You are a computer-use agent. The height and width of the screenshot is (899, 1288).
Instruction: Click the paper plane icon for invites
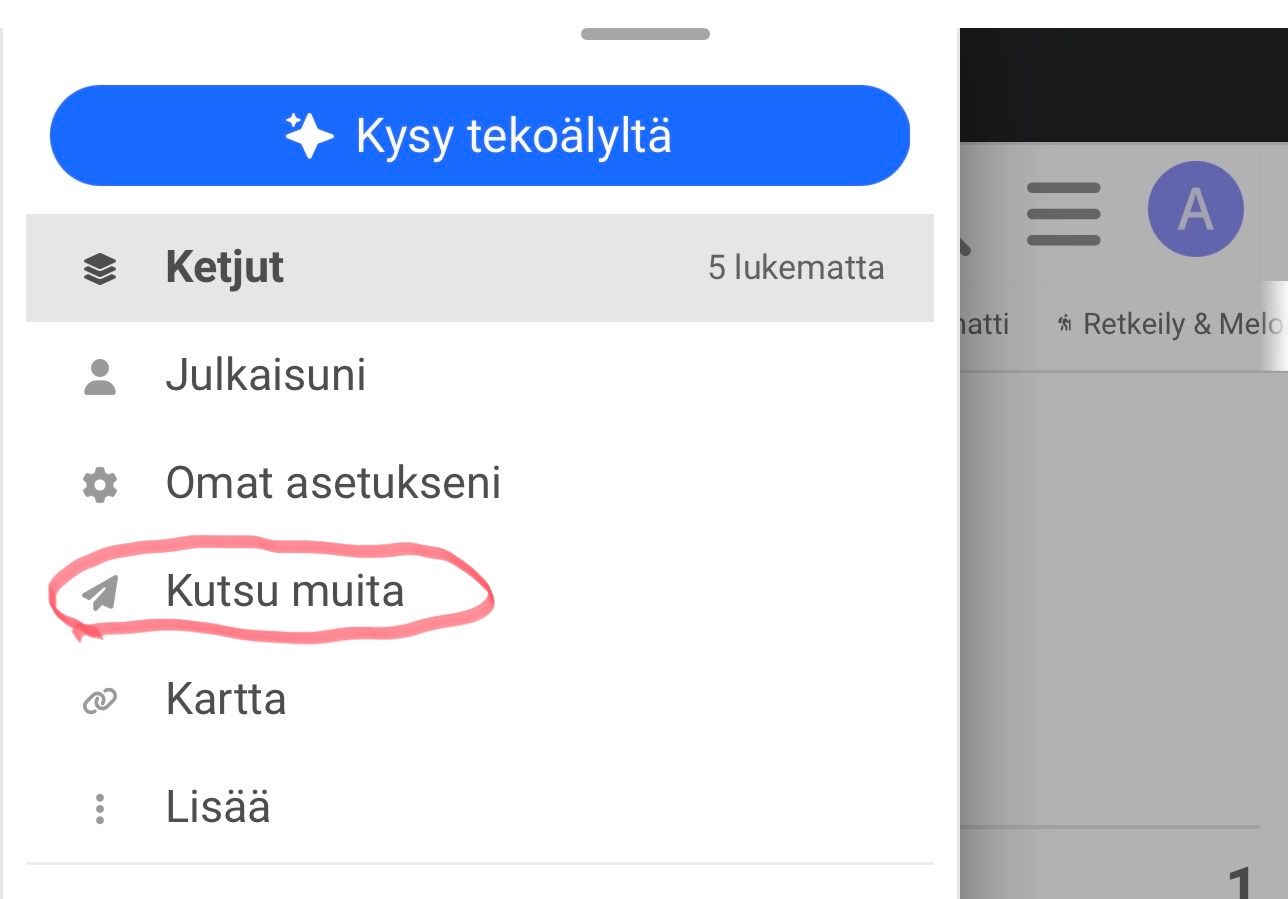coord(100,593)
